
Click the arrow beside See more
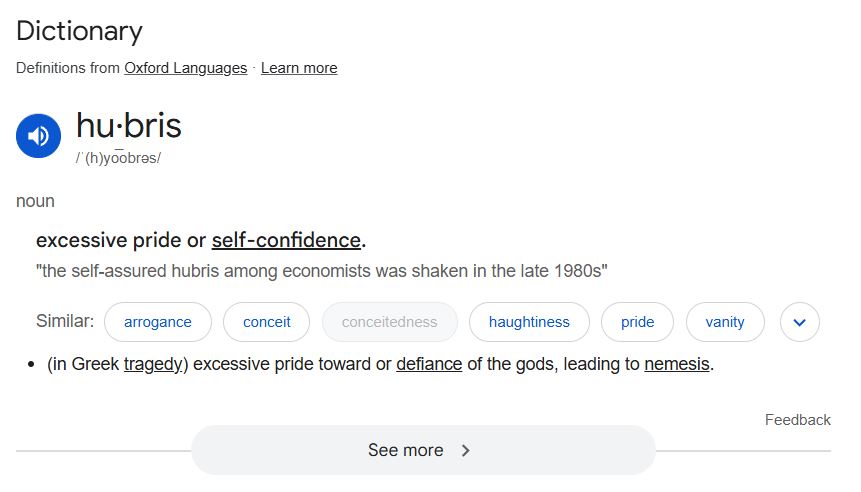[x=465, y=450]
